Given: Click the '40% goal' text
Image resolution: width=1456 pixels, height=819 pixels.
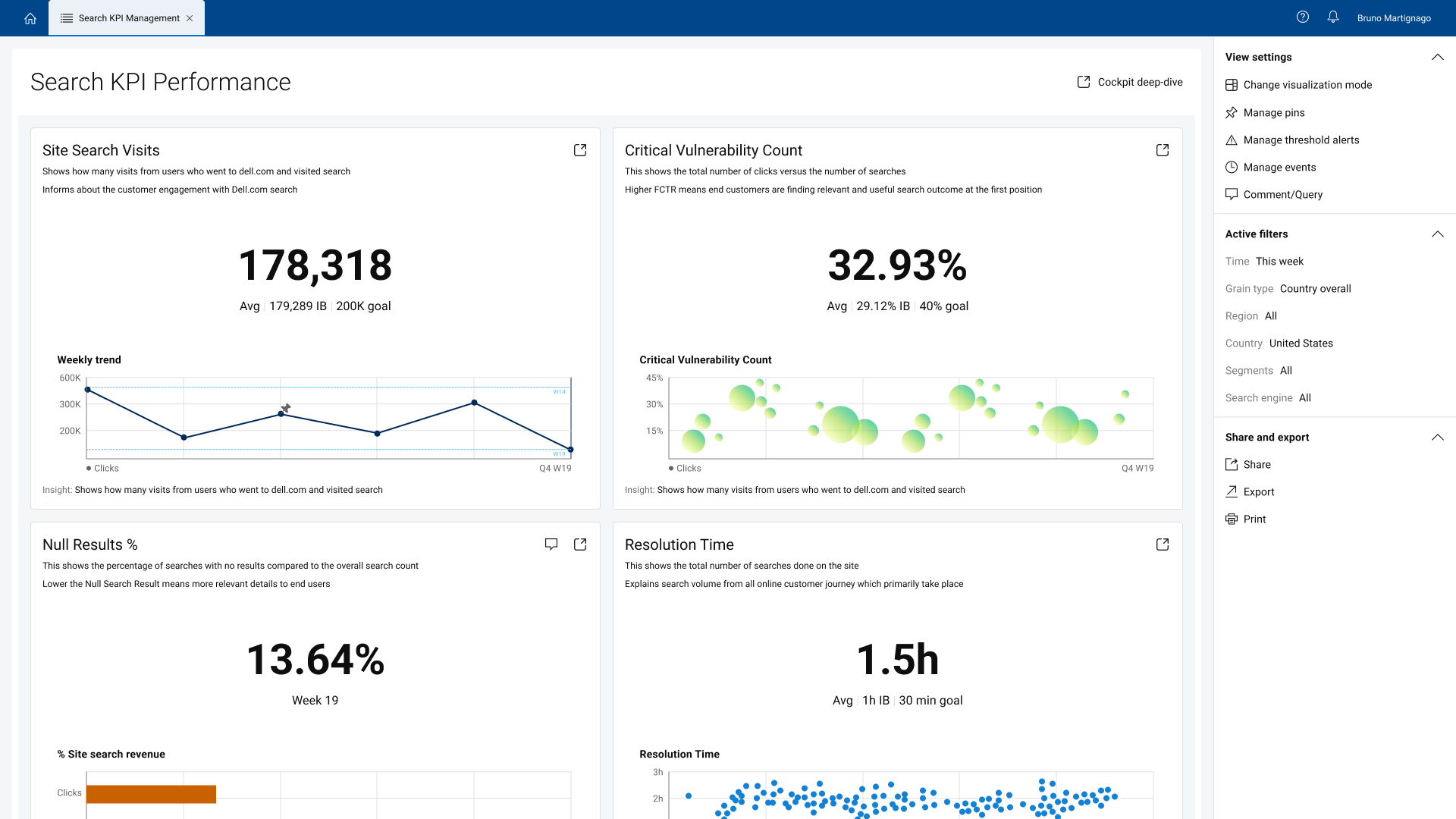Looking at the screenshot, I should (x=944, y=306).
